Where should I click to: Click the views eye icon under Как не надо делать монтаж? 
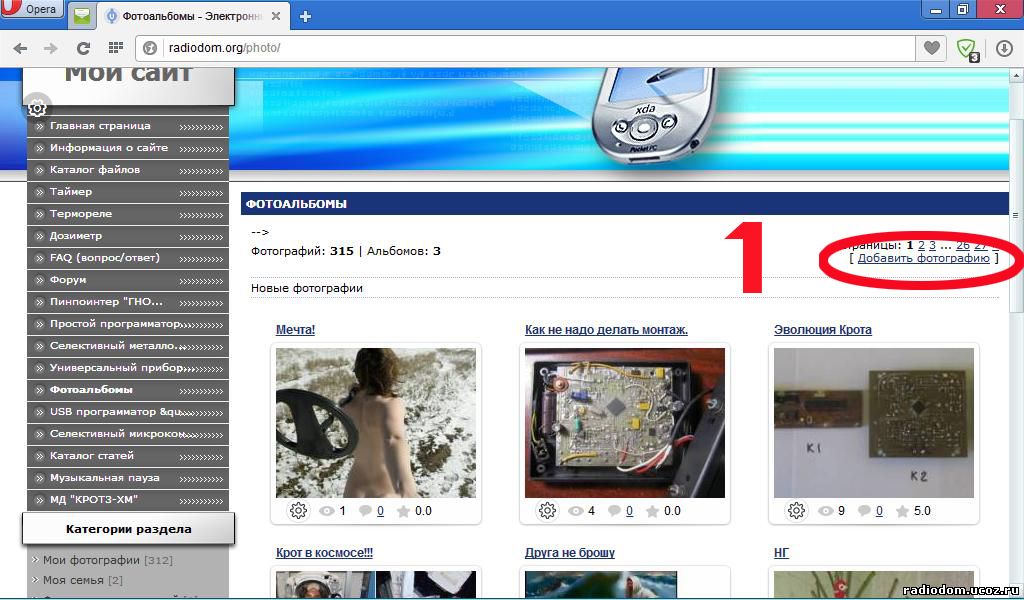tap(576, 511)
